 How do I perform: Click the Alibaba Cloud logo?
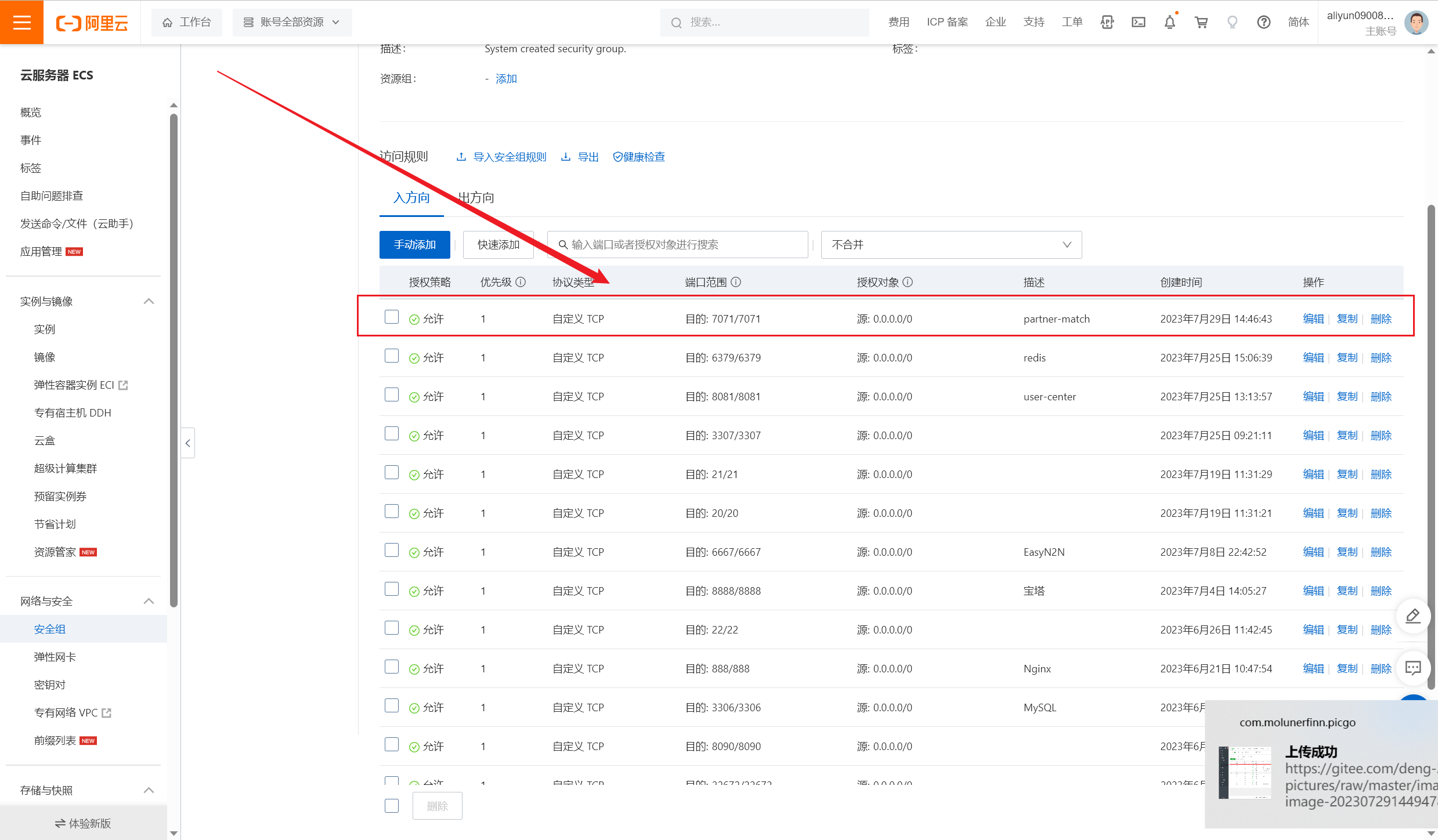[x=92, y=23]
